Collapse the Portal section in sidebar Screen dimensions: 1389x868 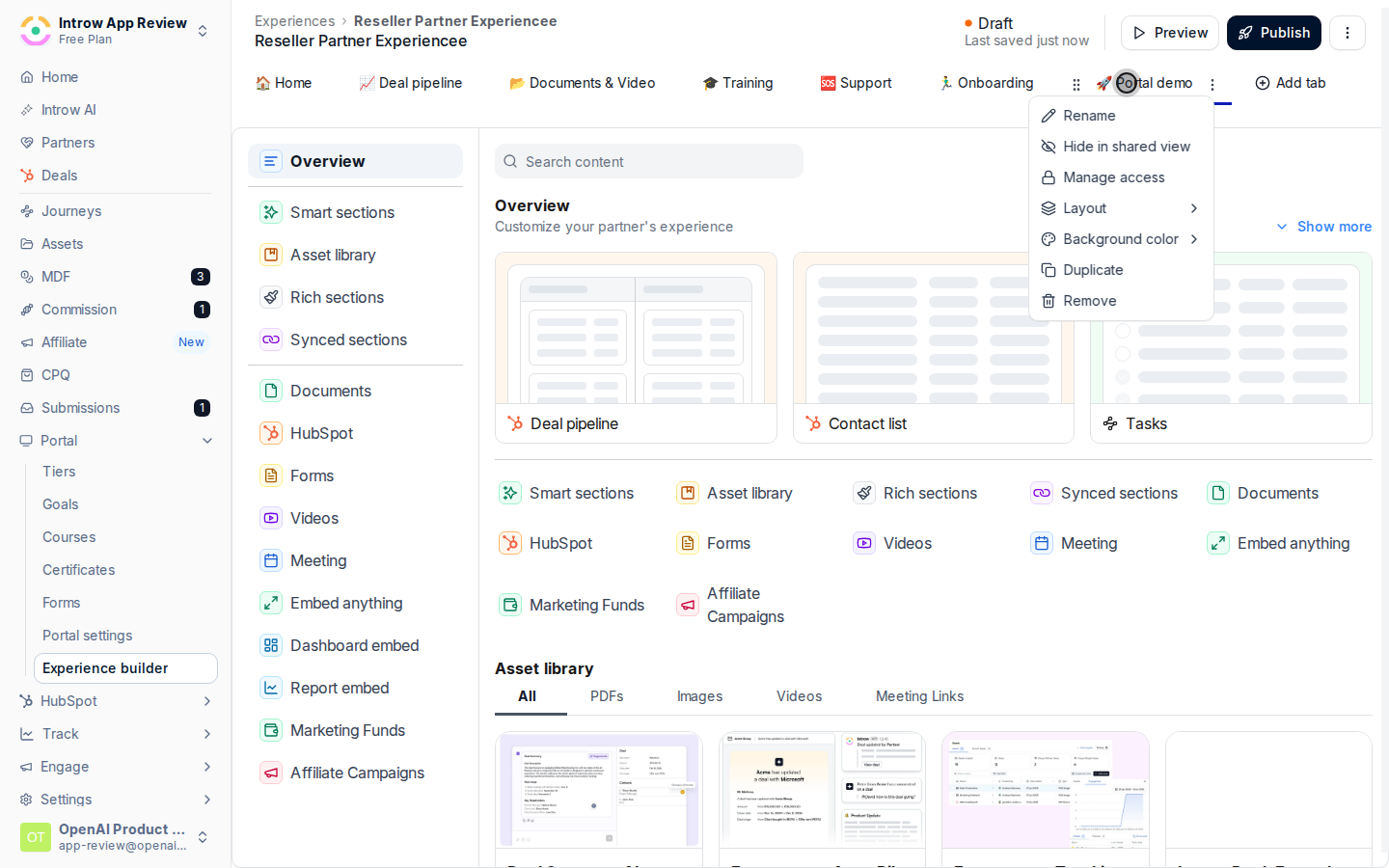click(206, 441)
